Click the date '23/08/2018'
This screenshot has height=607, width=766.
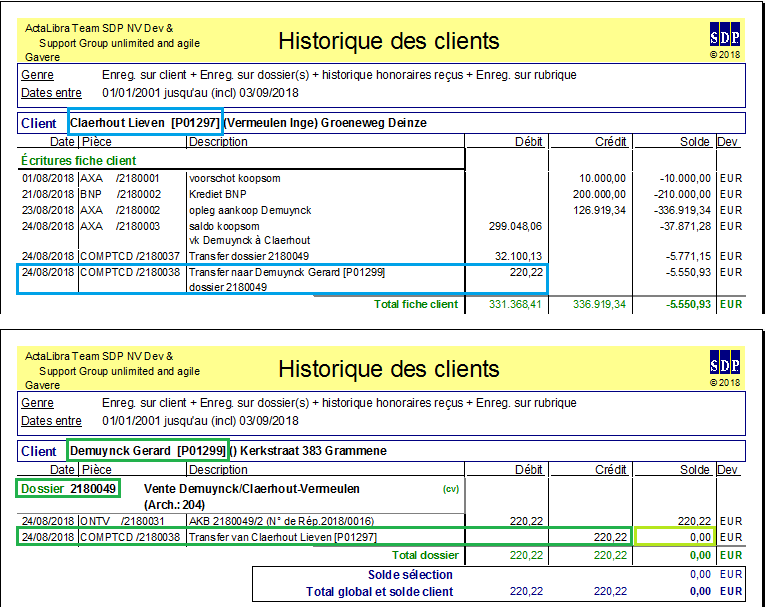[48, 210]
